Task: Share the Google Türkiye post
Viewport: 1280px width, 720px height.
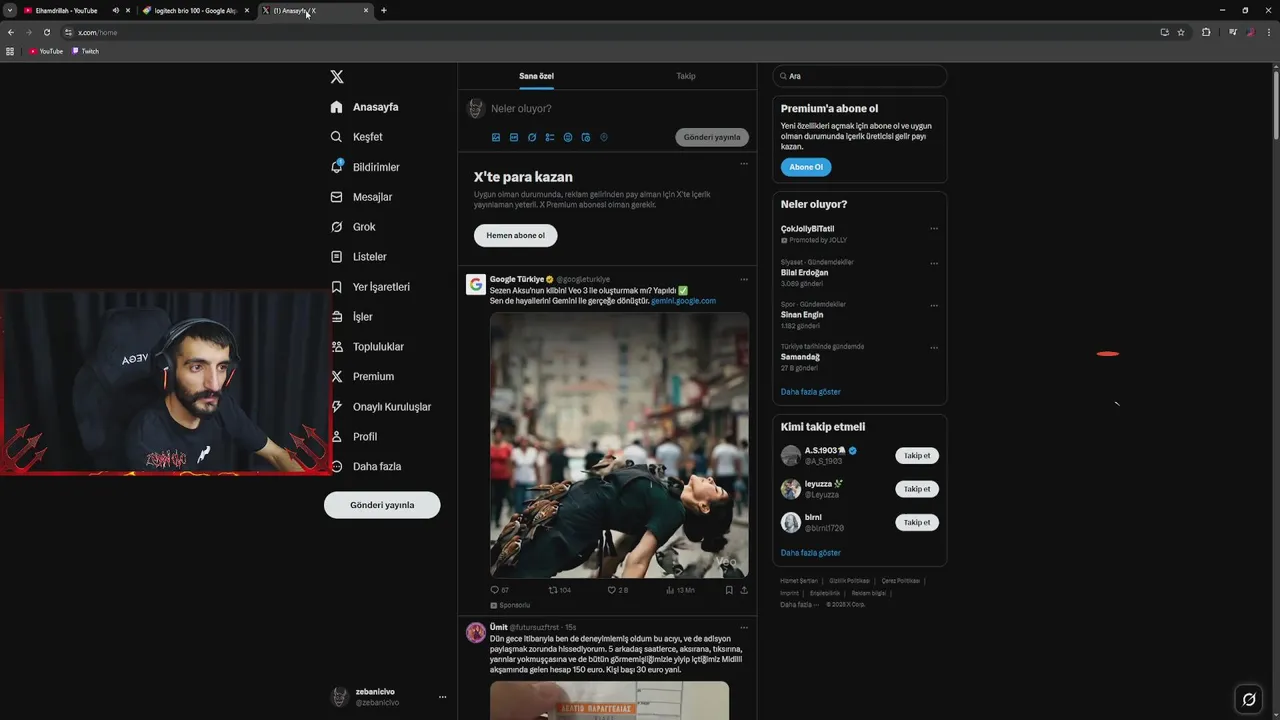Action: pos(744,590)
